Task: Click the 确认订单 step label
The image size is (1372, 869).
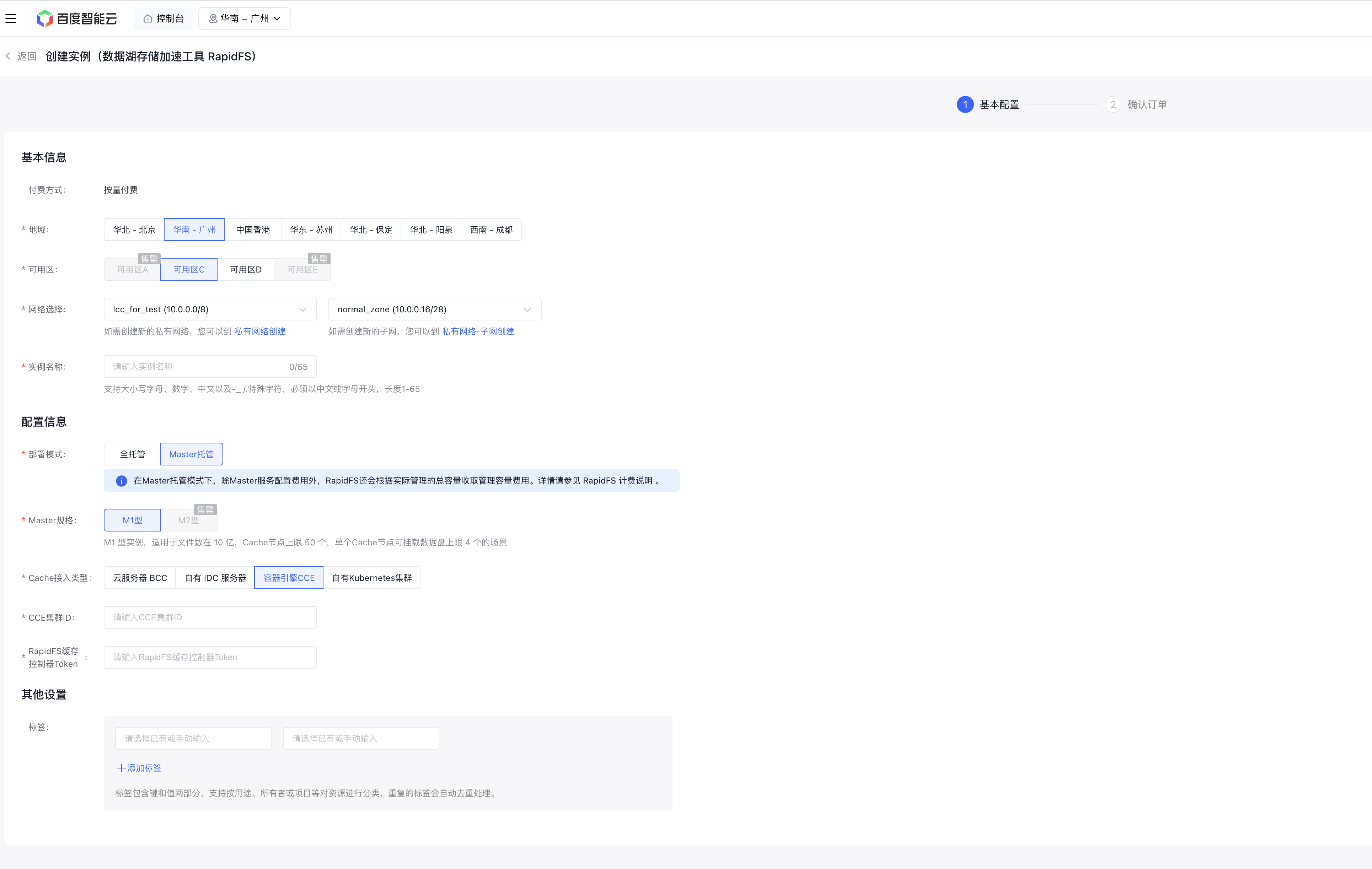Action: 1147,105
